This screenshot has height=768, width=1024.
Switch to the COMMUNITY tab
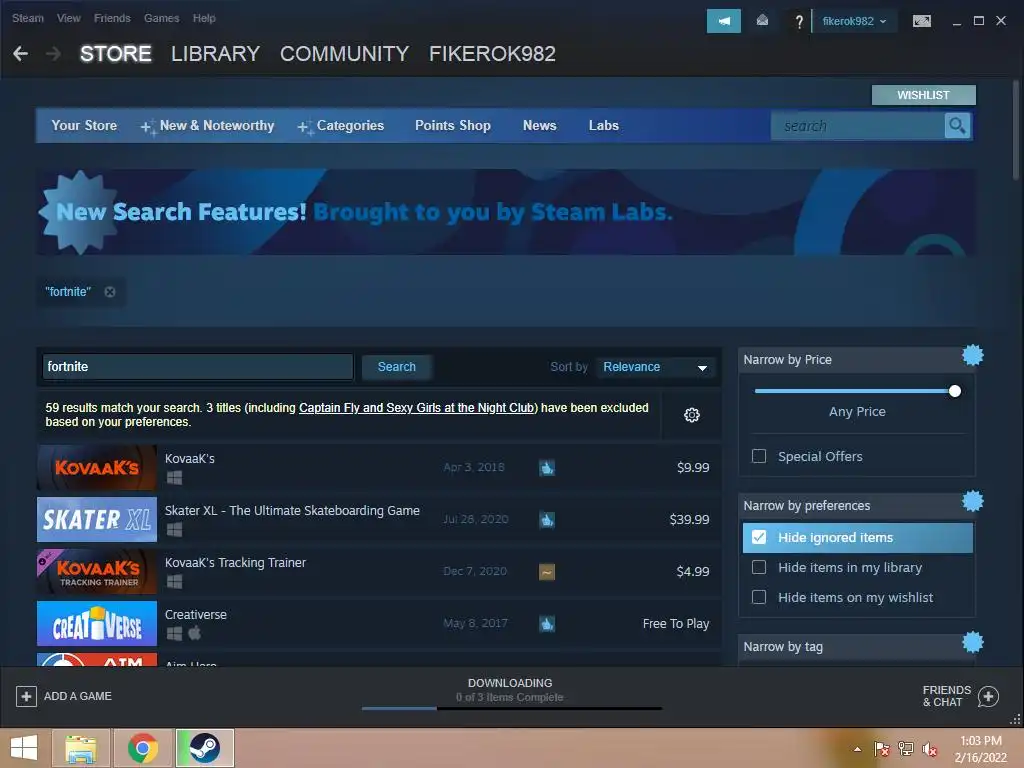(x=344, y=54)
